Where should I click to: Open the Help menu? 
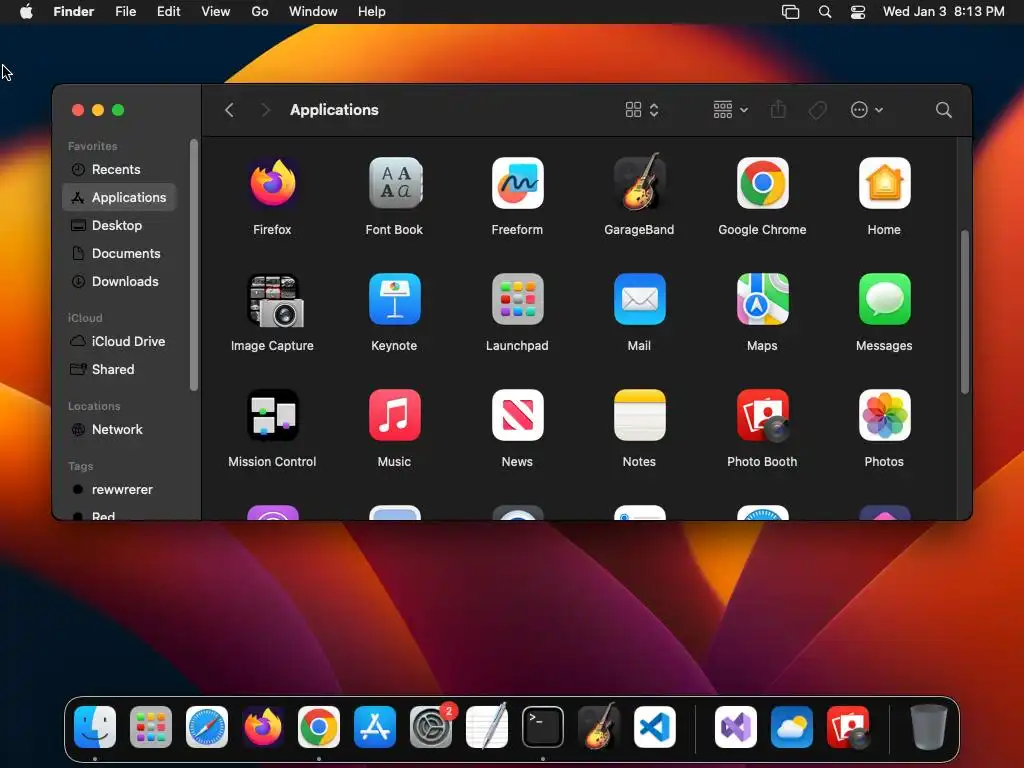[x=372, y=12]
